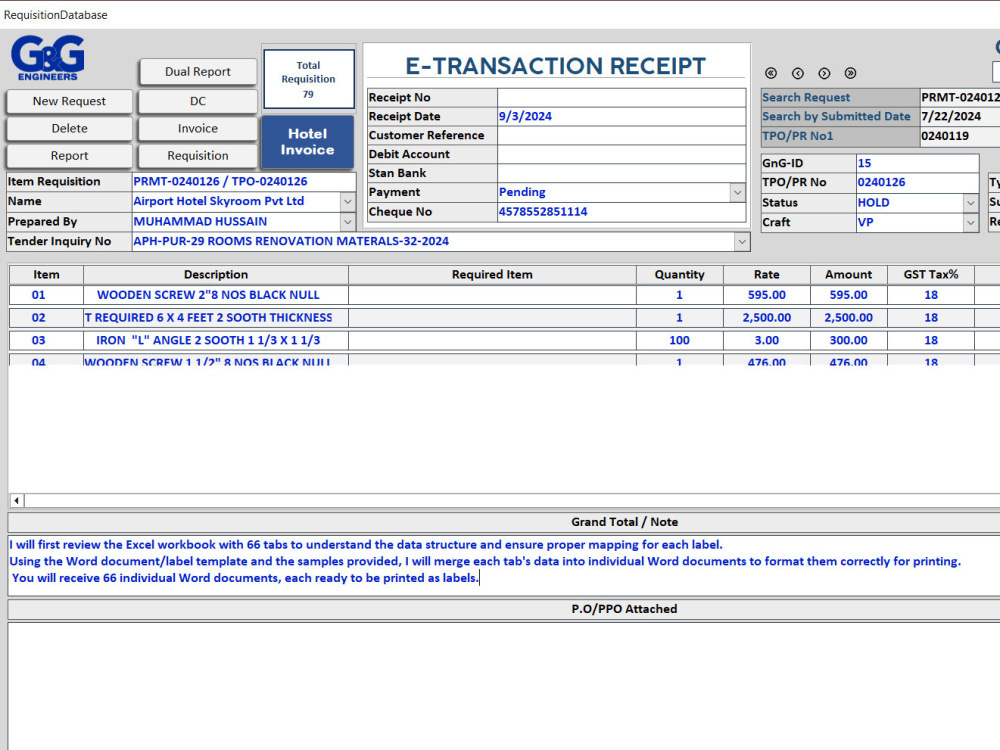Click the GST Tax% column header
This screenshot has height=750, width=1000.
[x=930, y=275]
